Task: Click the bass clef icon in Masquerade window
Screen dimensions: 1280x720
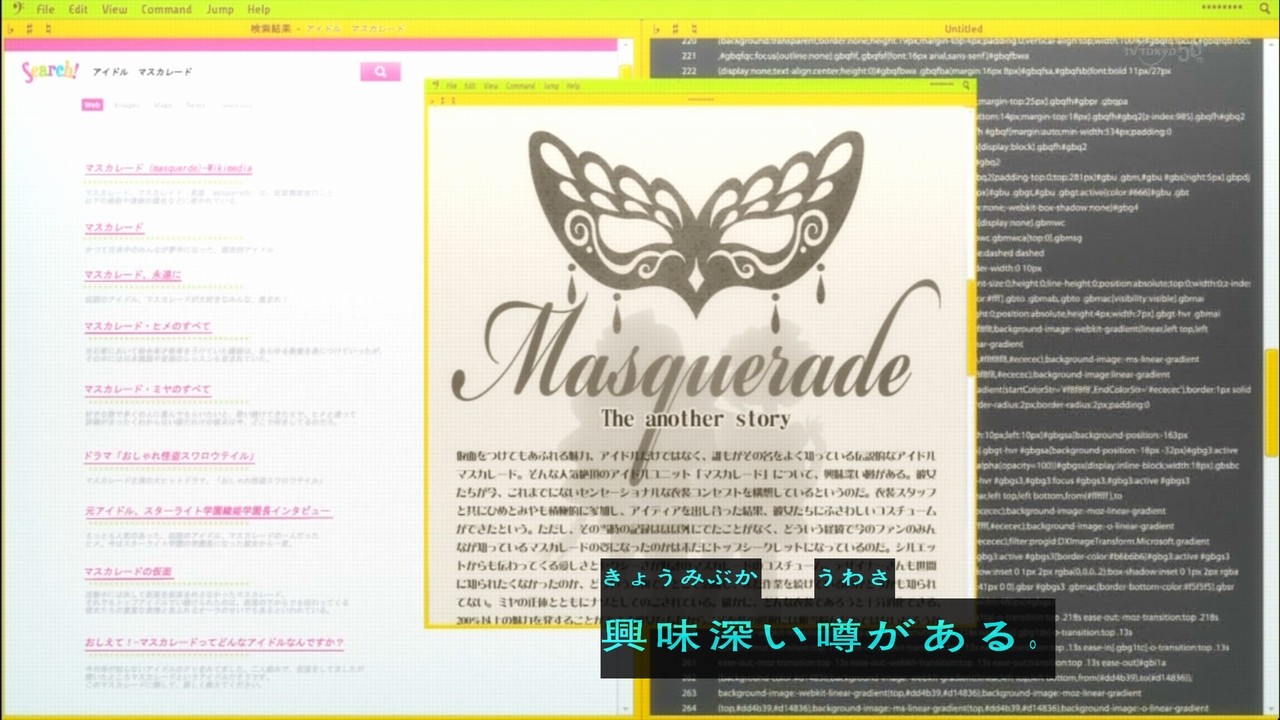Action: pos(436,86)
